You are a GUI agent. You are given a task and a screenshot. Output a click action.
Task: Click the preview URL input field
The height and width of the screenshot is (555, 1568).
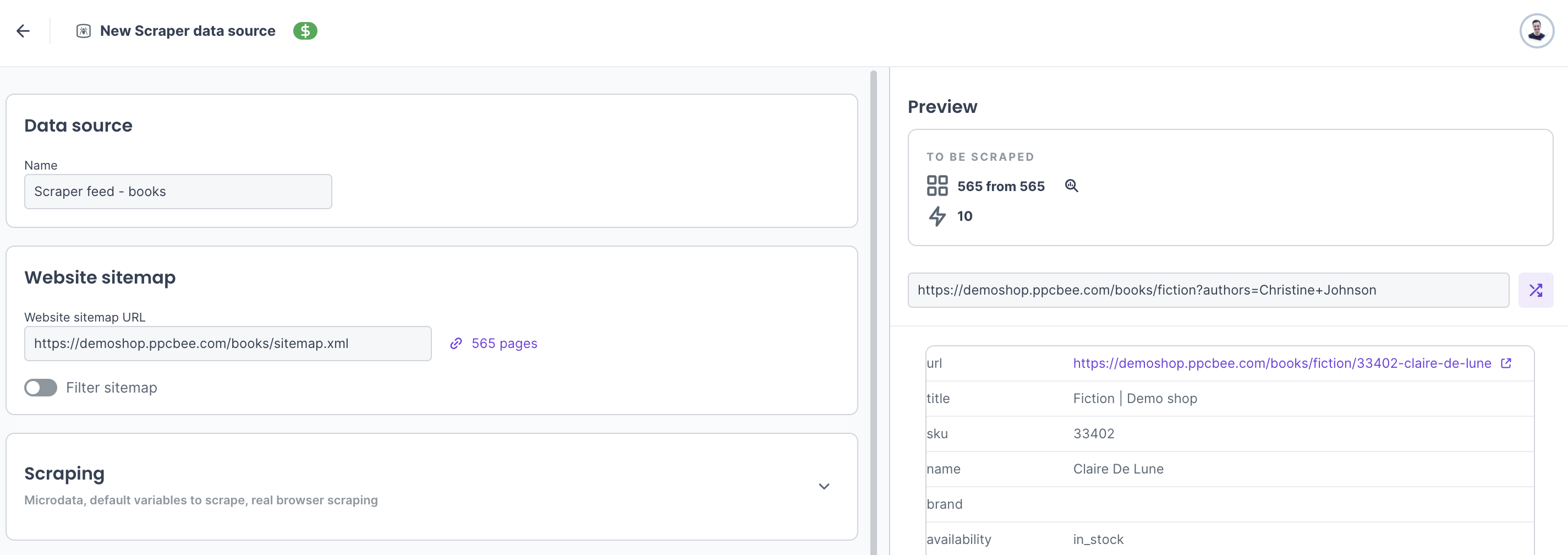point(1208,290)
